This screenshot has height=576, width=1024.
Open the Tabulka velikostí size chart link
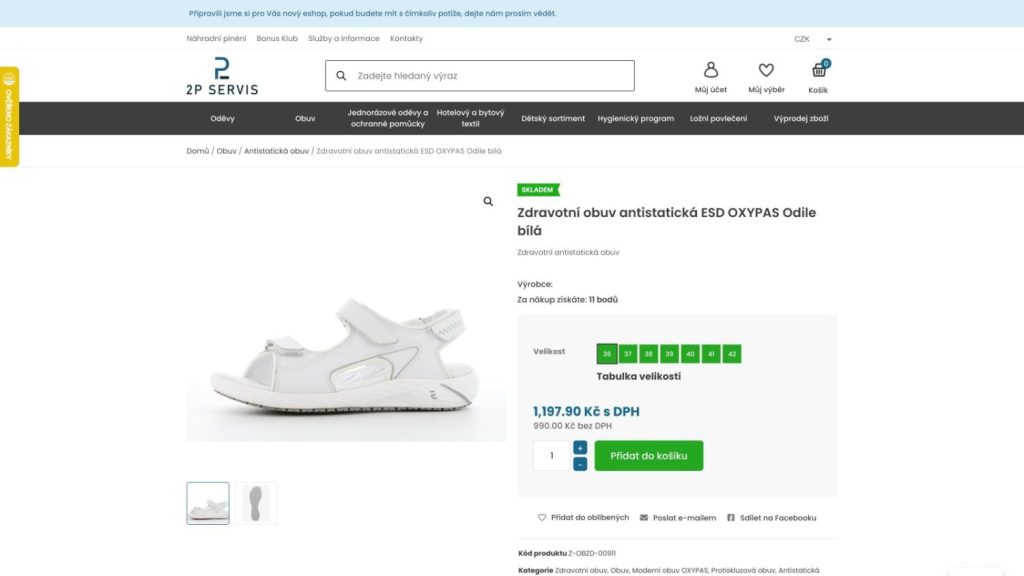pyautogui.click(x=638, y=376)
